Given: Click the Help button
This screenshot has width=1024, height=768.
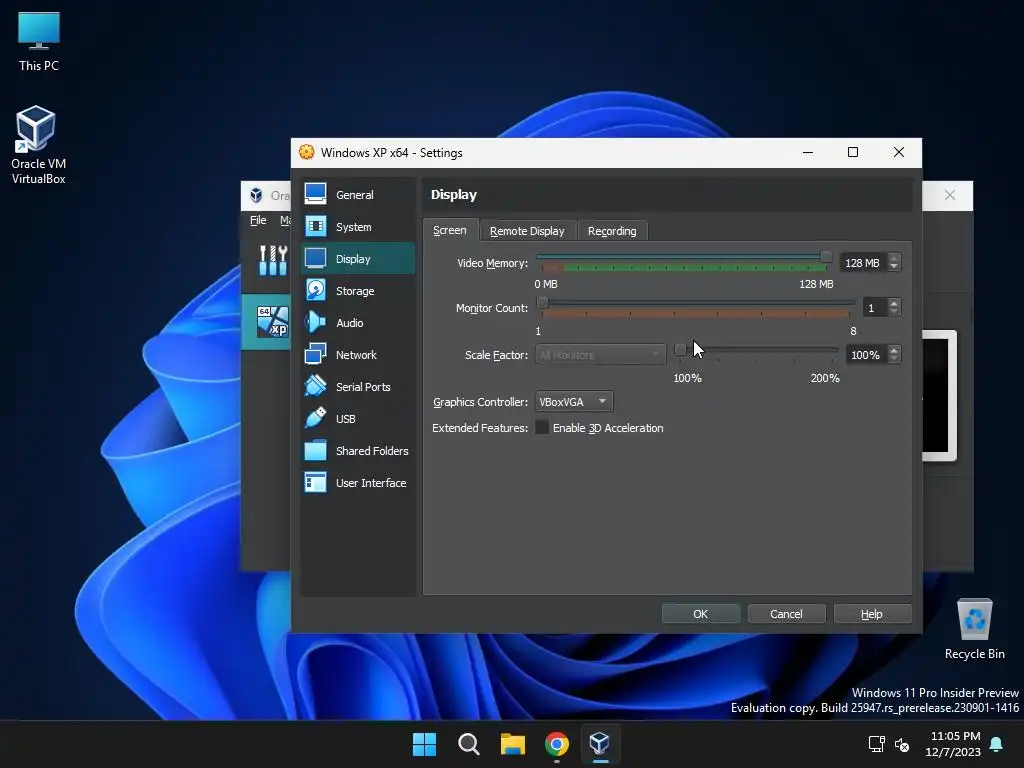Looking at the screenshot, I should pos(872,614).
